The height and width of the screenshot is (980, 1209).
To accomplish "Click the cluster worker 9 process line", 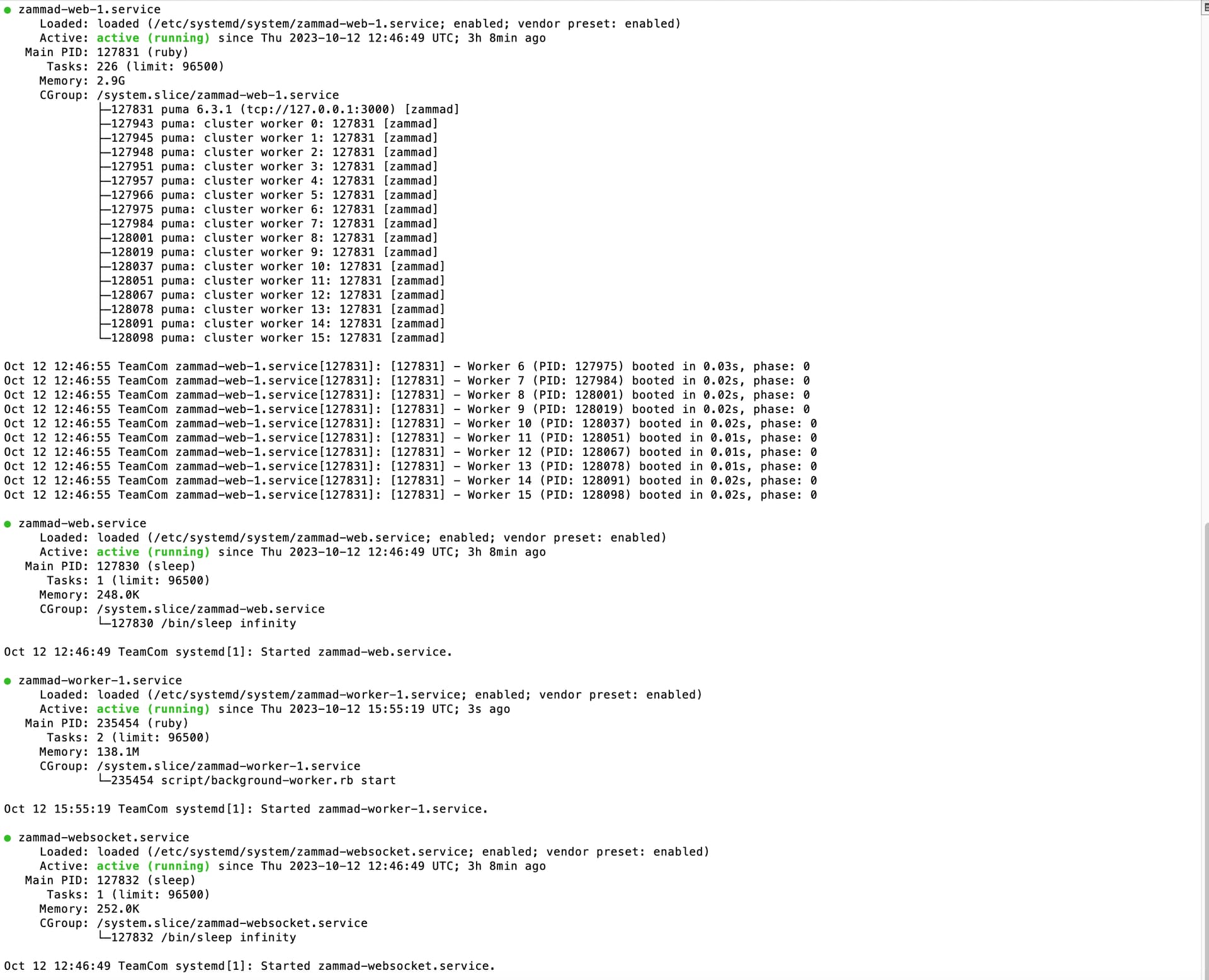I will click(x=270, y=253).
